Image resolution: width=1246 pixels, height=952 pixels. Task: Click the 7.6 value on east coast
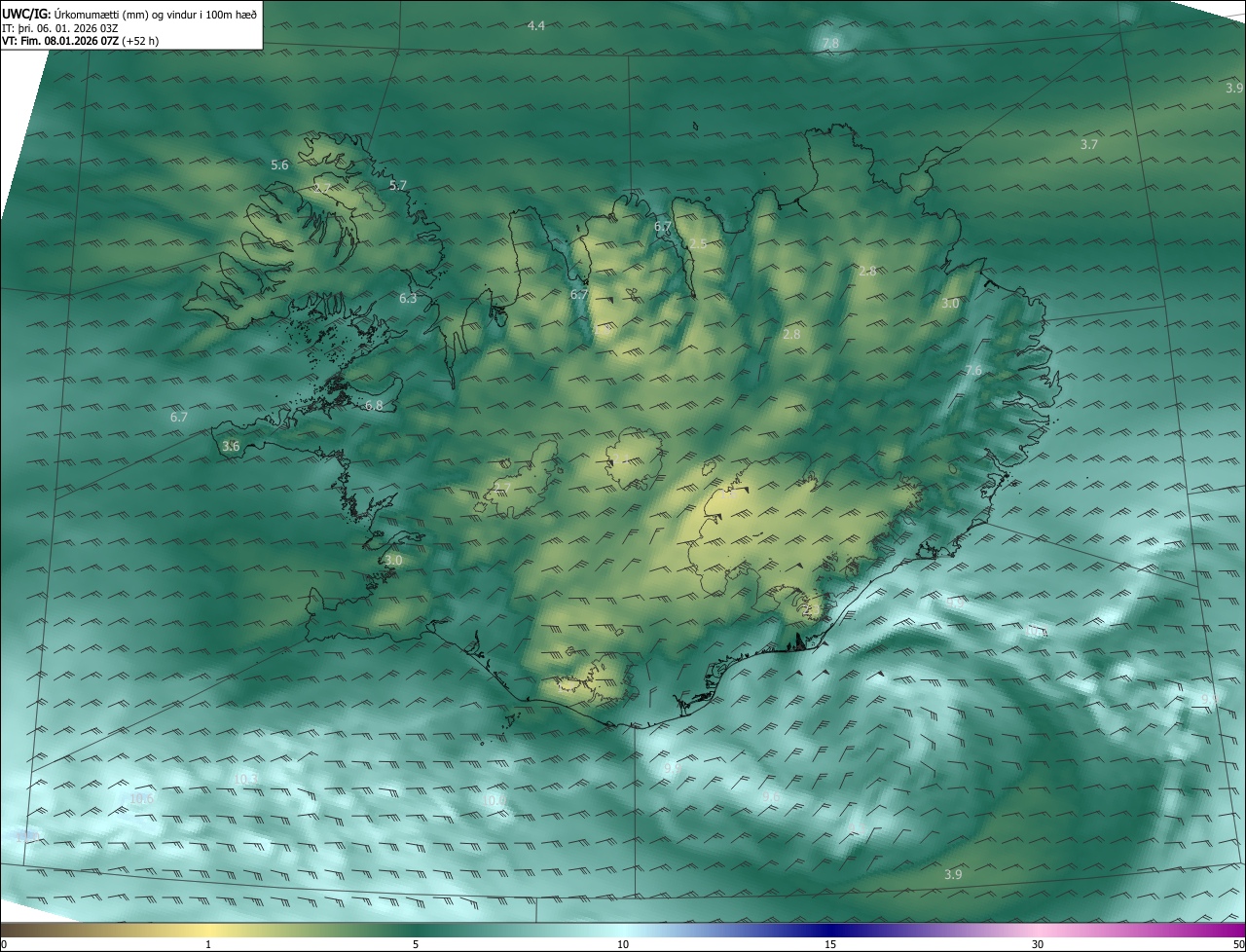(973, 371)
